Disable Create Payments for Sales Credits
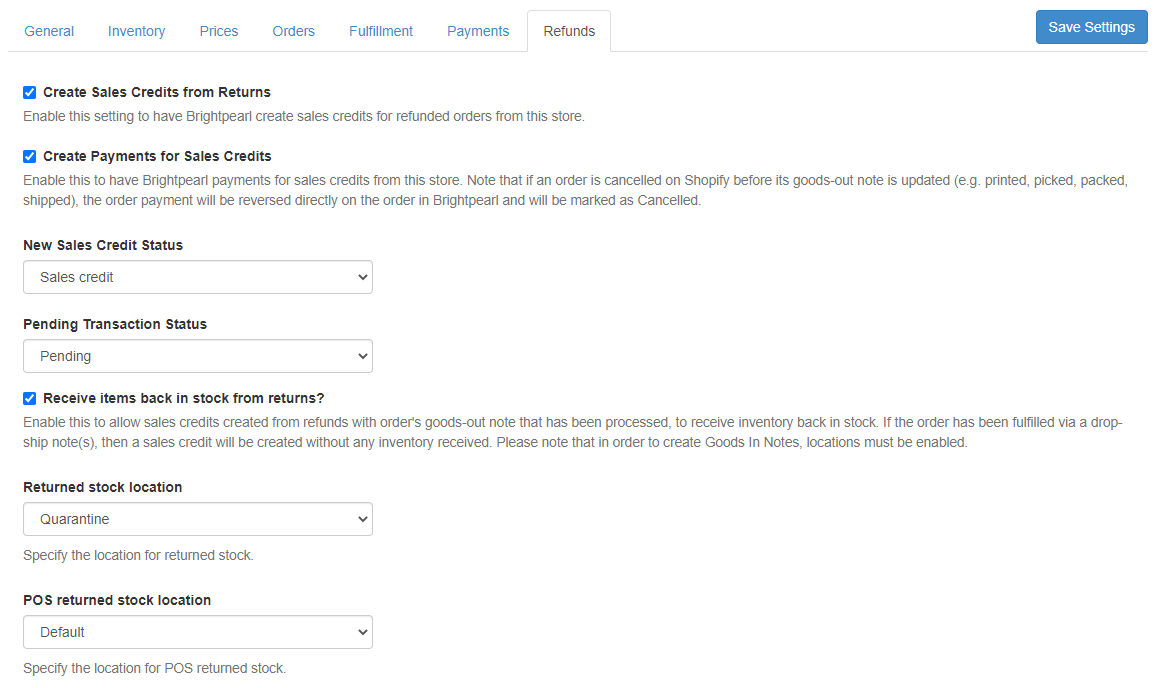 29,156
